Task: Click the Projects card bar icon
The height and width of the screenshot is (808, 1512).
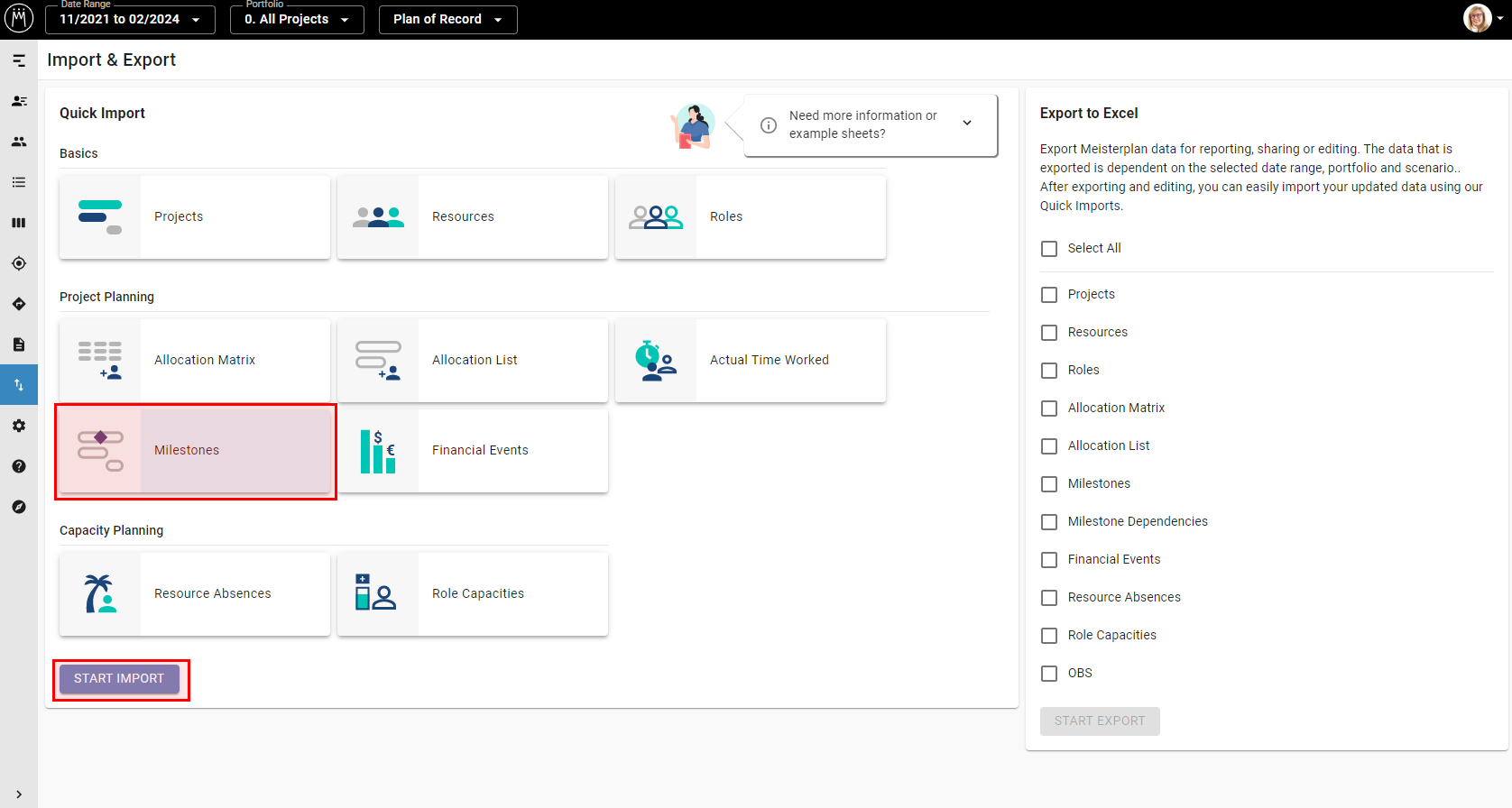Action: (100, 217)
